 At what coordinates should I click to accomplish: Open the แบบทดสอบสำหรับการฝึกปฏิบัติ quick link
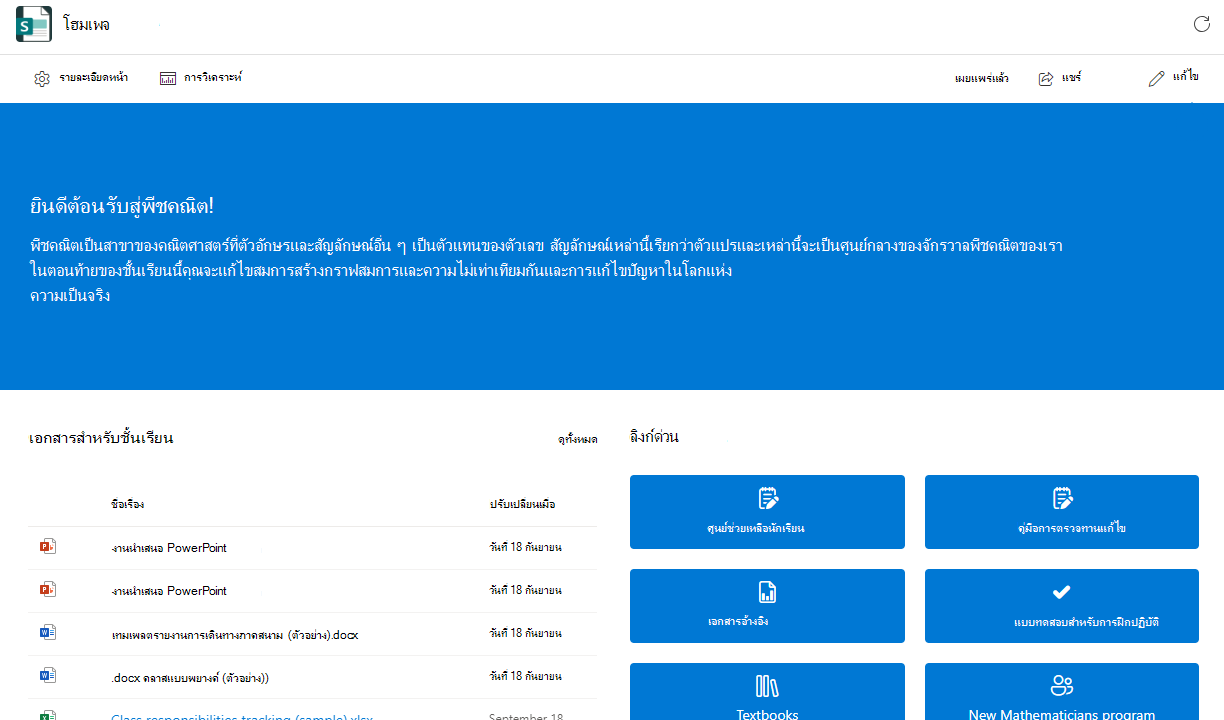coord(1062,606)
